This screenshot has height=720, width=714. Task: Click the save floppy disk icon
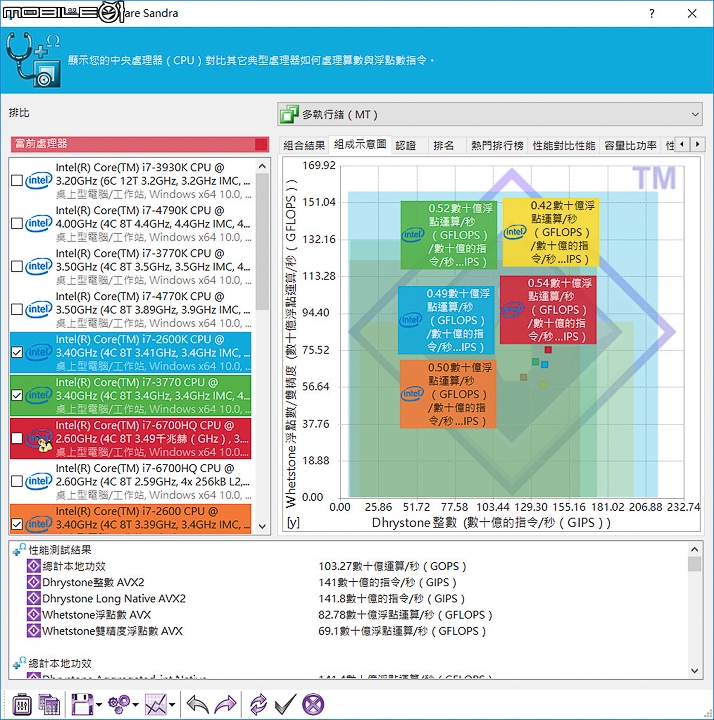[82, 704]
